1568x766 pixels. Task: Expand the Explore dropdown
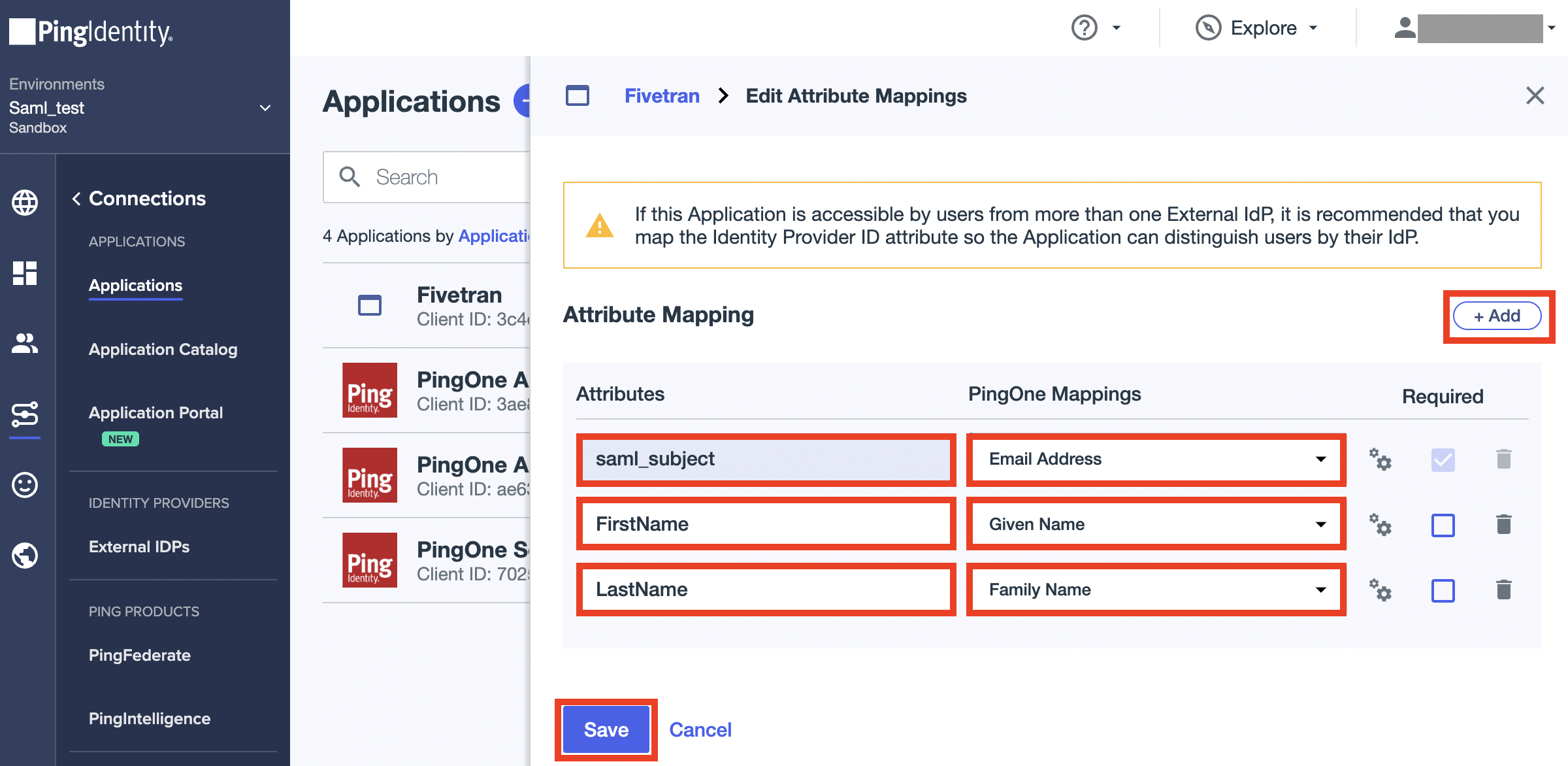click(1313, 28)
